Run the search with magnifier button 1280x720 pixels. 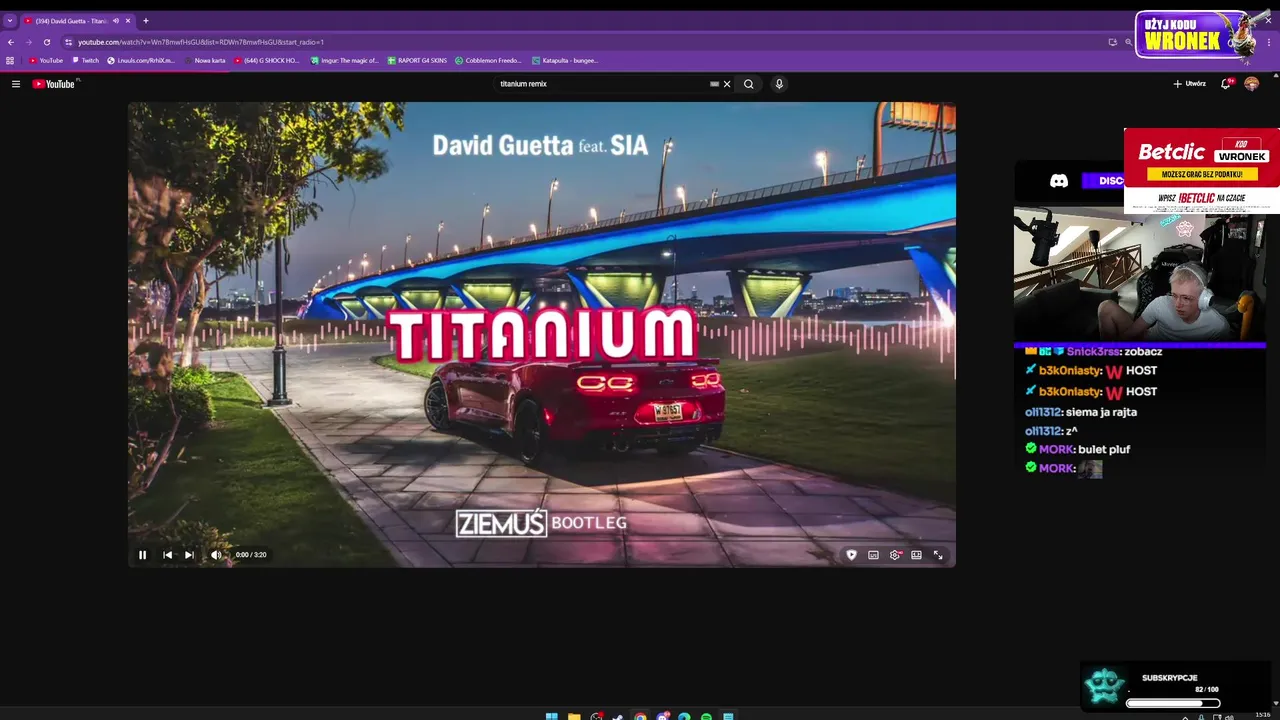pyautogui.click(x=748, y=84)
